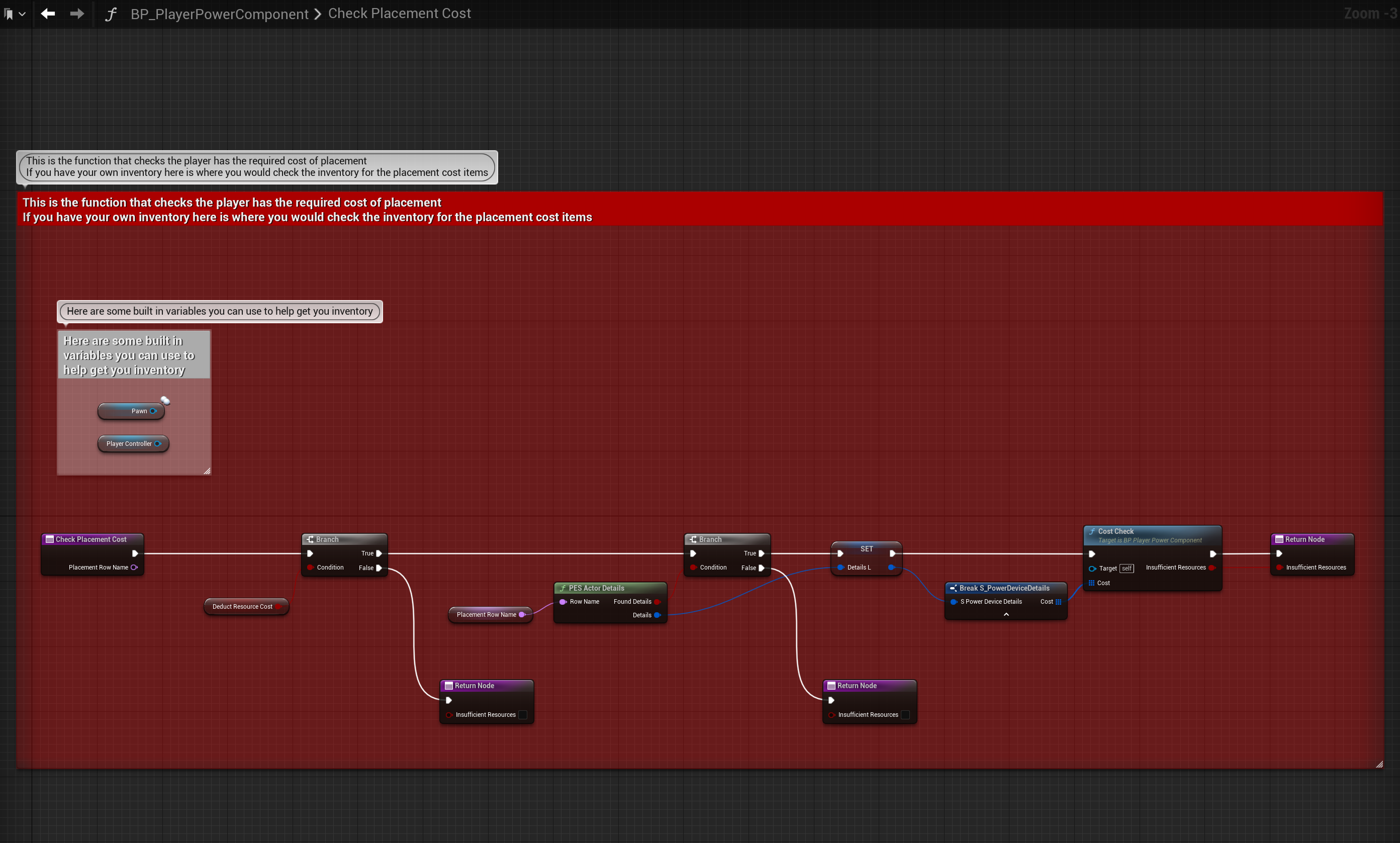Click the Cost Check node function icon

click(x=1092, y=531)
